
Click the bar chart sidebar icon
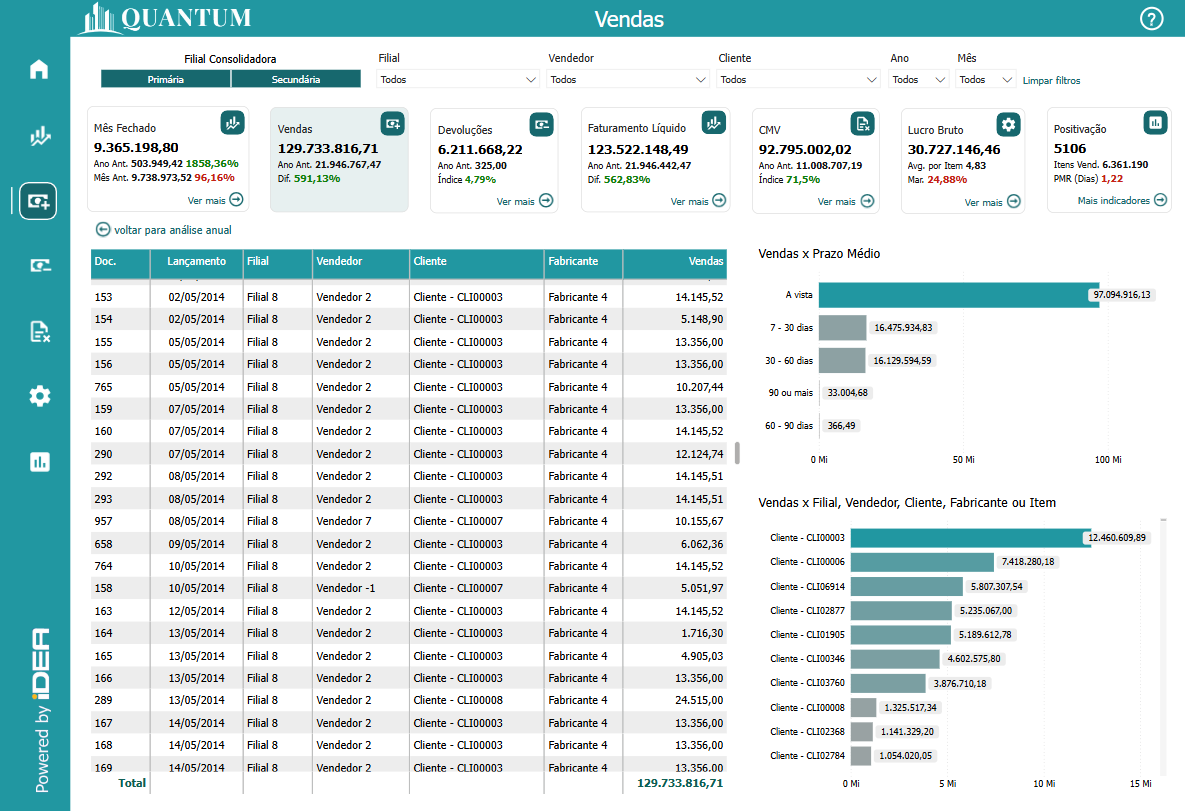pos(39,461)
